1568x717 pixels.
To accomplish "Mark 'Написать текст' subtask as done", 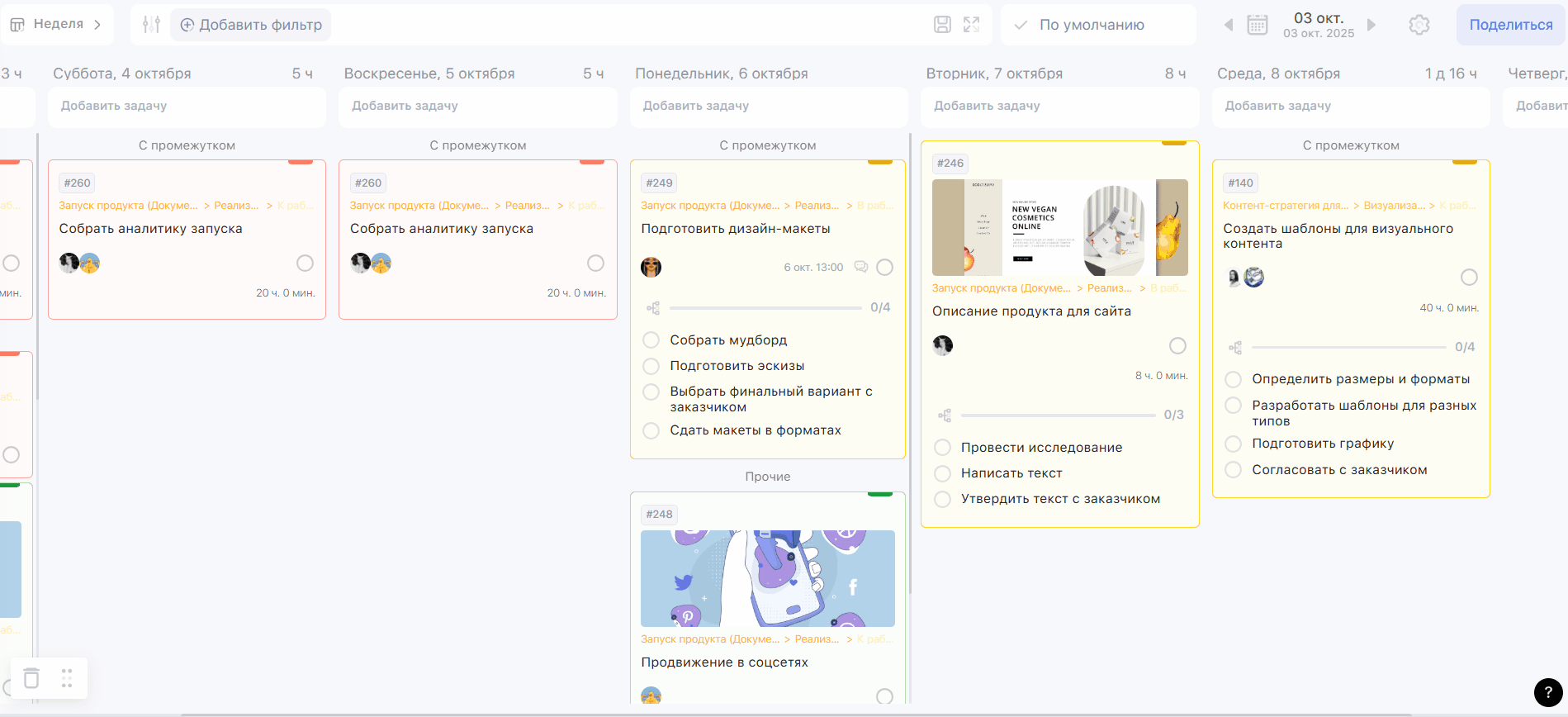I will click(x=942, y=473).
